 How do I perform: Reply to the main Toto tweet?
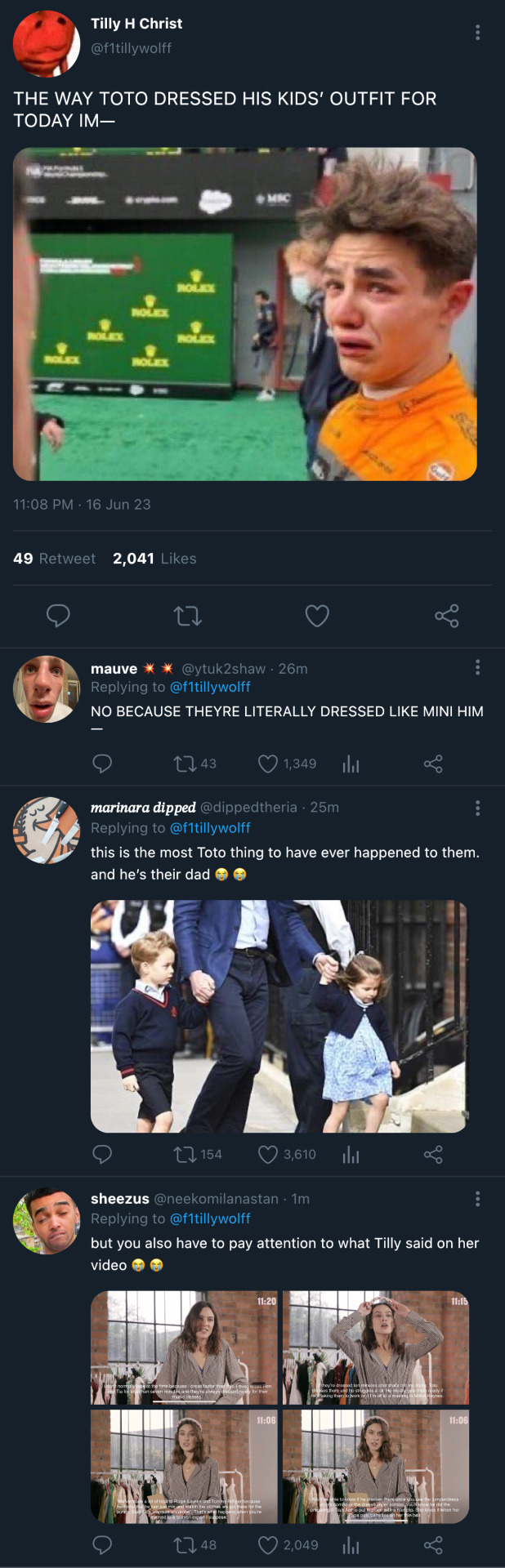click(58, 616)
